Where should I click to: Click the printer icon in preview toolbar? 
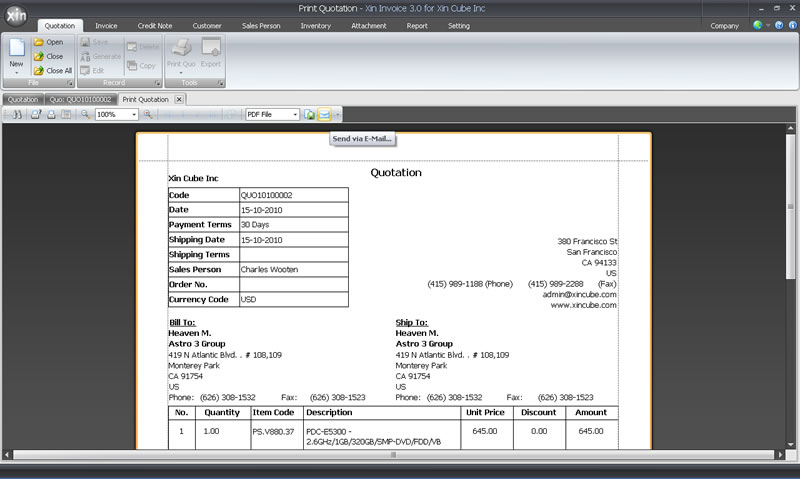[x=51, y=114]
